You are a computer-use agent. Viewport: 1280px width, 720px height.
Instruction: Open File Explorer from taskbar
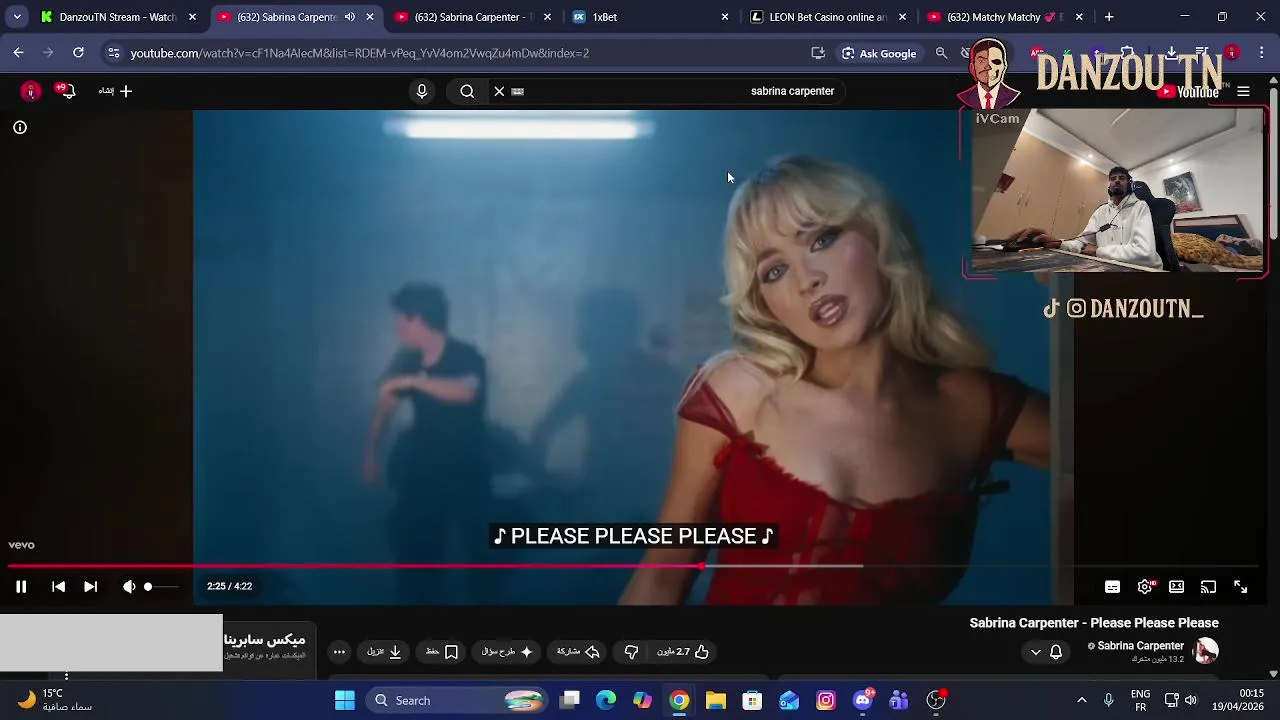pos(716,701)
